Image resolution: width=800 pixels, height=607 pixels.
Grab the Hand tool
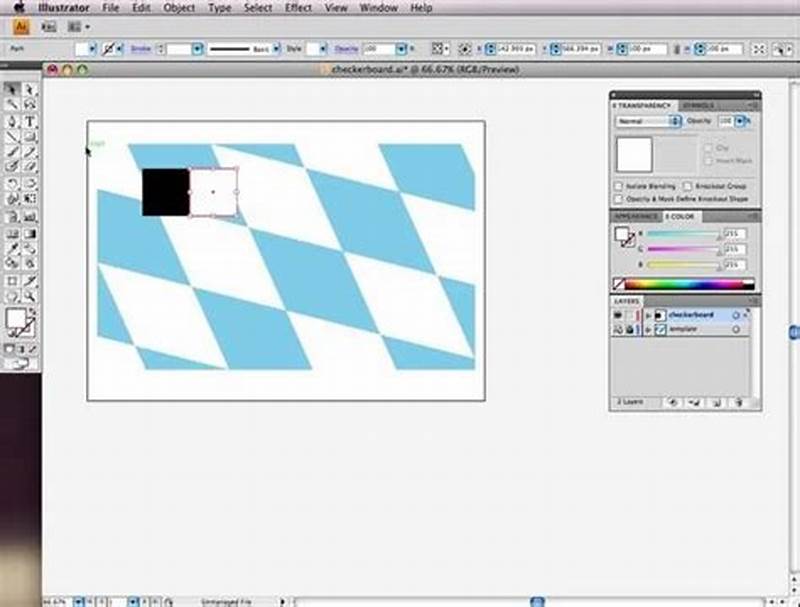tap(8, 294)
